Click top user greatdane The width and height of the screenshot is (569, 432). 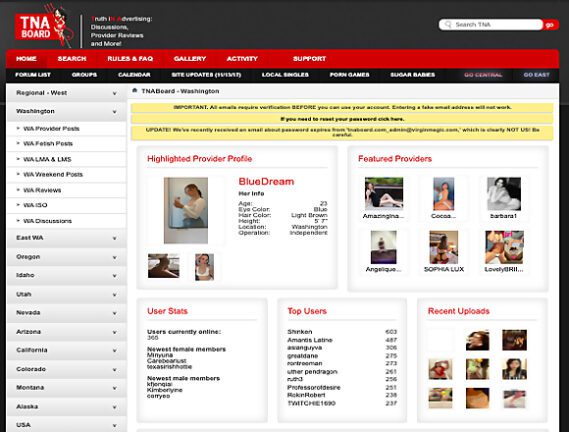point(303,356)
